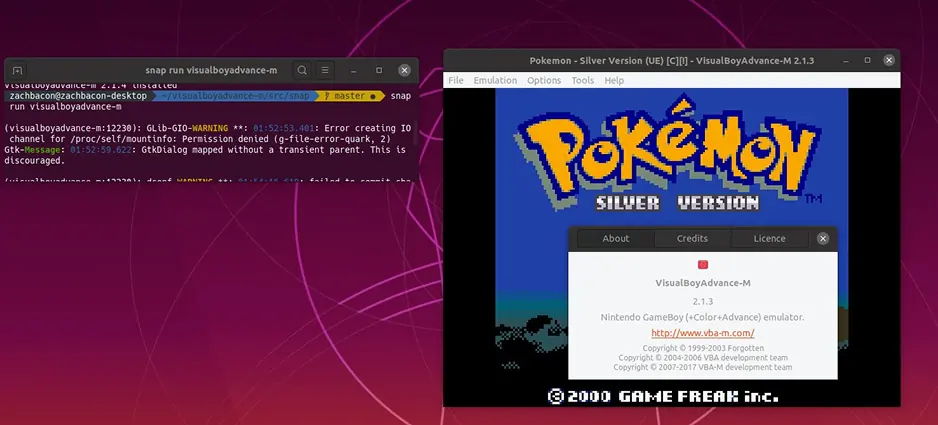The image size is (938, 425).
Task: Click the terminal search icon
Action: [302, 70]
